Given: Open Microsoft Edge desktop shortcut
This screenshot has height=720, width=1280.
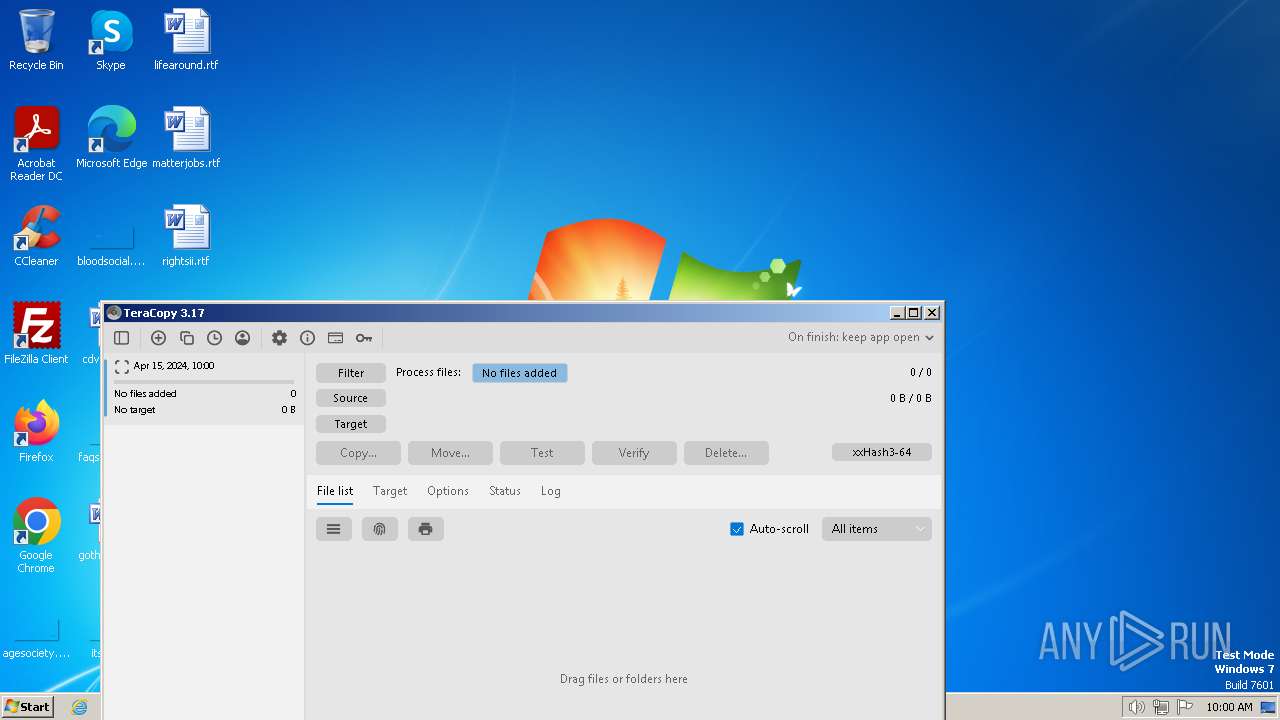Looking at the screenshot, I should 111,138.
